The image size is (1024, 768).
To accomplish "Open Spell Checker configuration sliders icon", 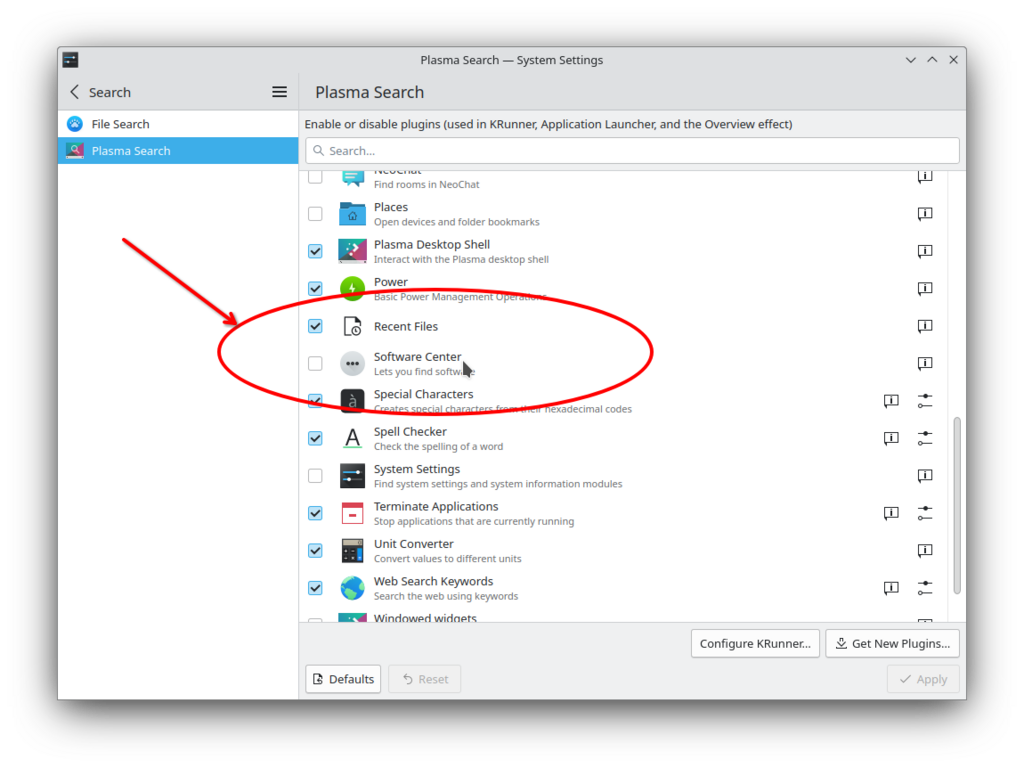I will click(925, 438).
